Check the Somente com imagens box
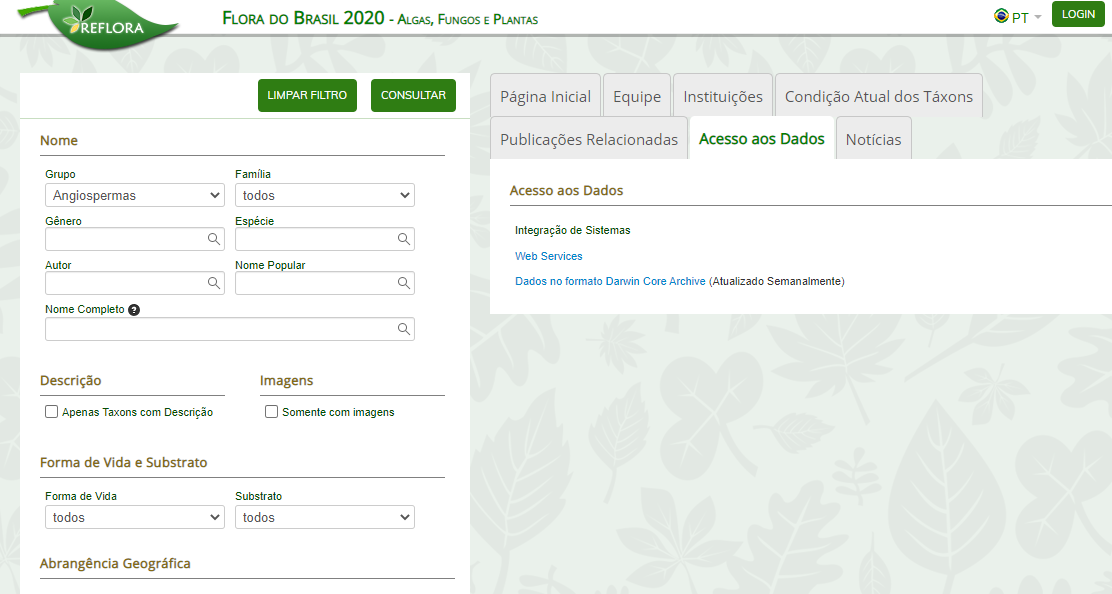This screenshot has height=594, width=1112. (272, 412)
